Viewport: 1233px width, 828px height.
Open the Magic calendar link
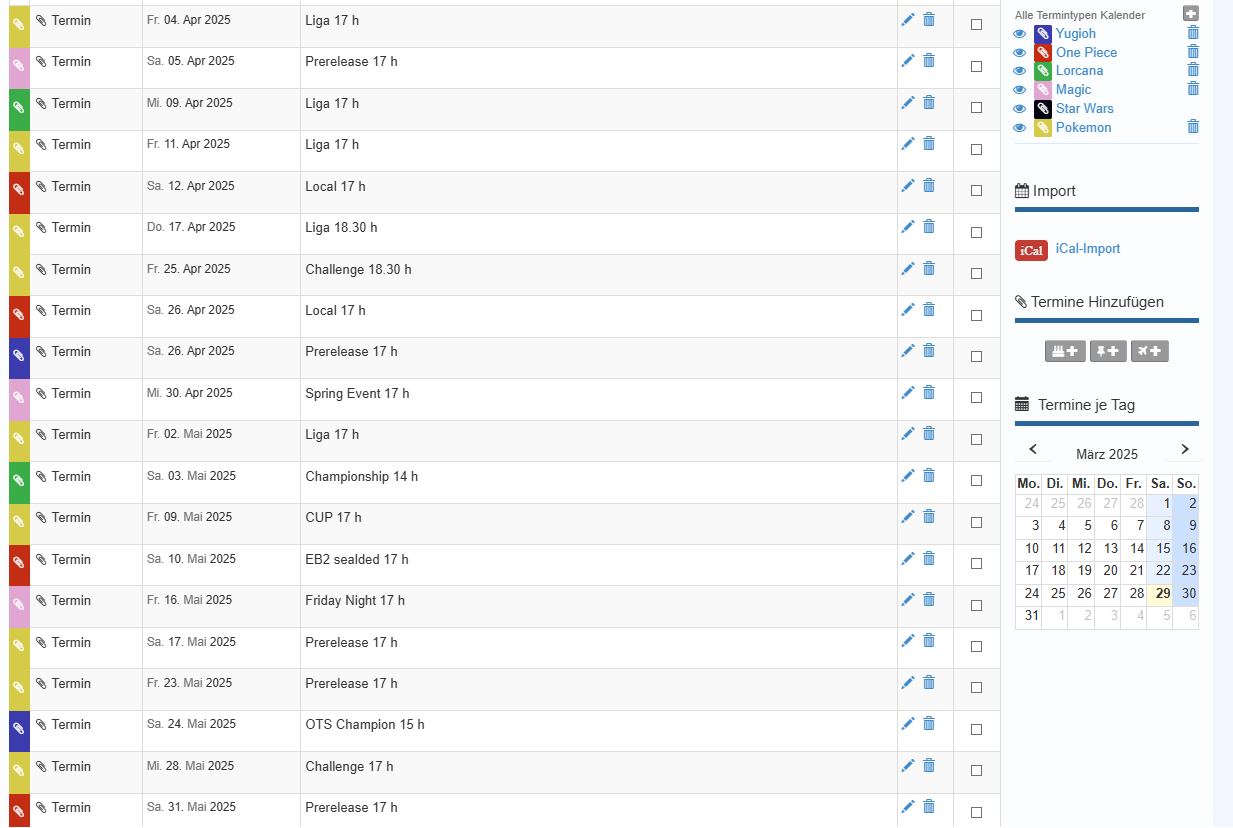pyautogui.click(x=1074, y=90)
